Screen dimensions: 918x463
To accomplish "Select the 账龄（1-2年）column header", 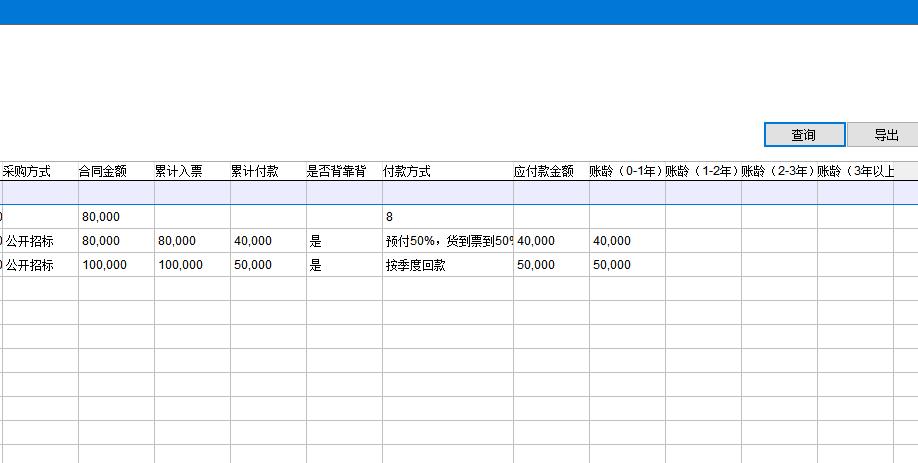I will (702, 171).
